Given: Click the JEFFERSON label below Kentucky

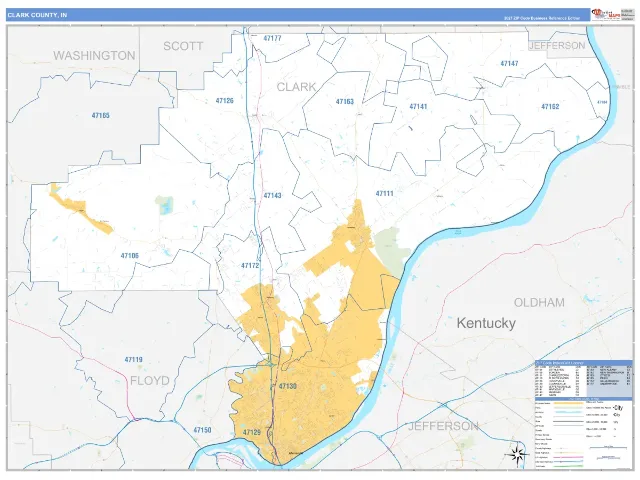Looking at the screenshot, I should tap(443, 426).
